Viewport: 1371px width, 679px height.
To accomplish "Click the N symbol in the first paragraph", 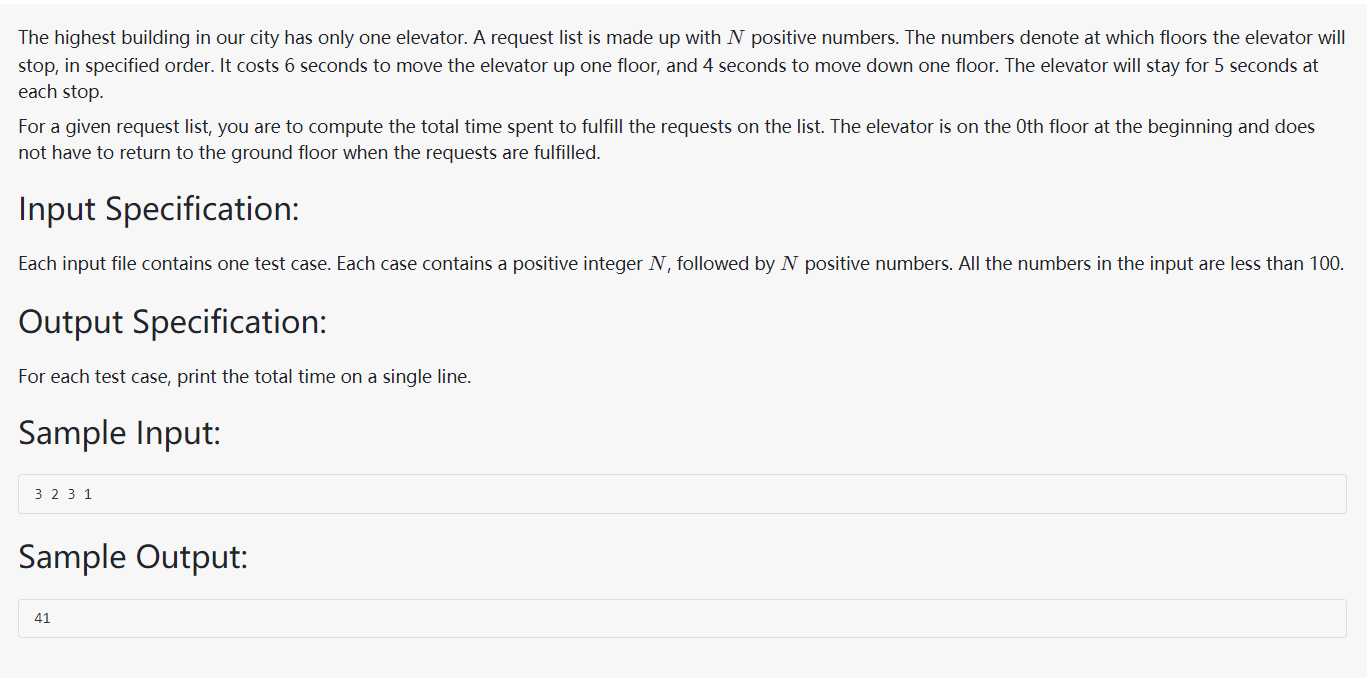I will click(x=736, y=39).
